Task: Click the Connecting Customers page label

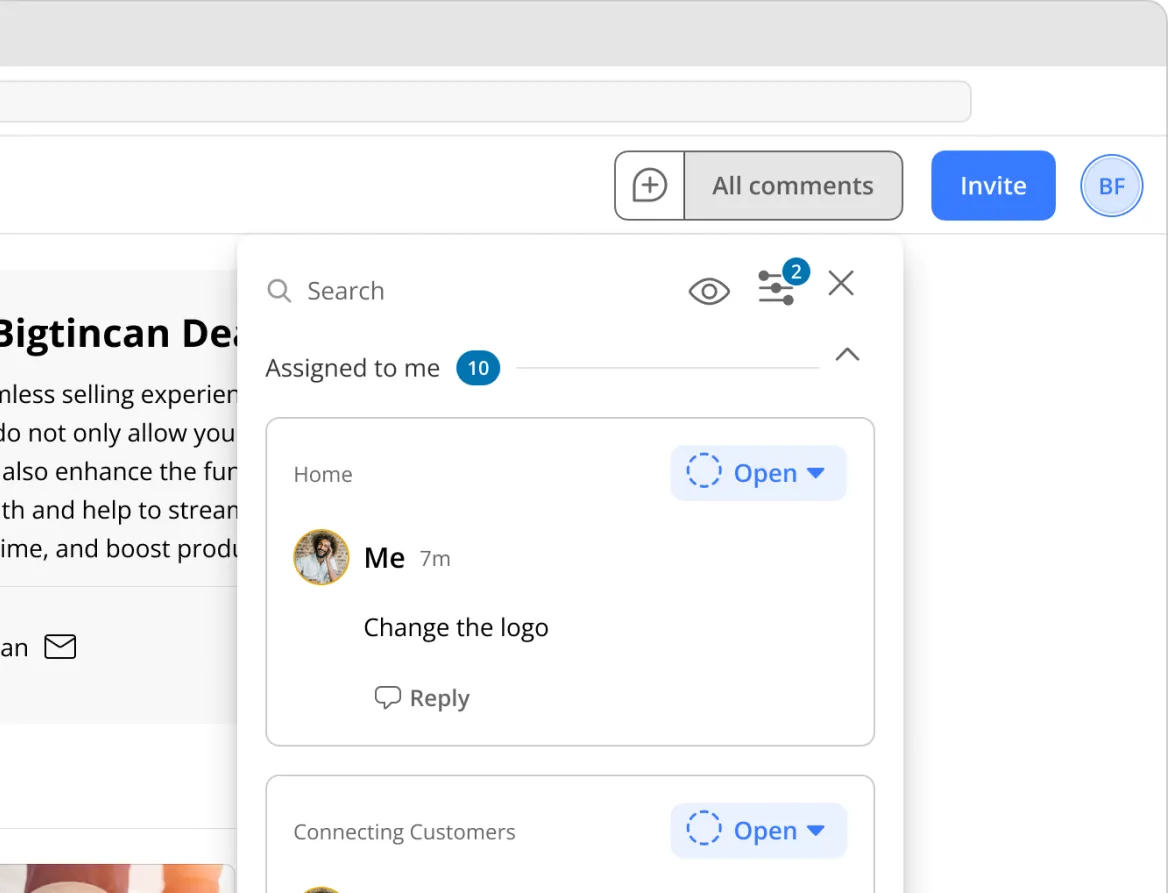Action: 404,832
